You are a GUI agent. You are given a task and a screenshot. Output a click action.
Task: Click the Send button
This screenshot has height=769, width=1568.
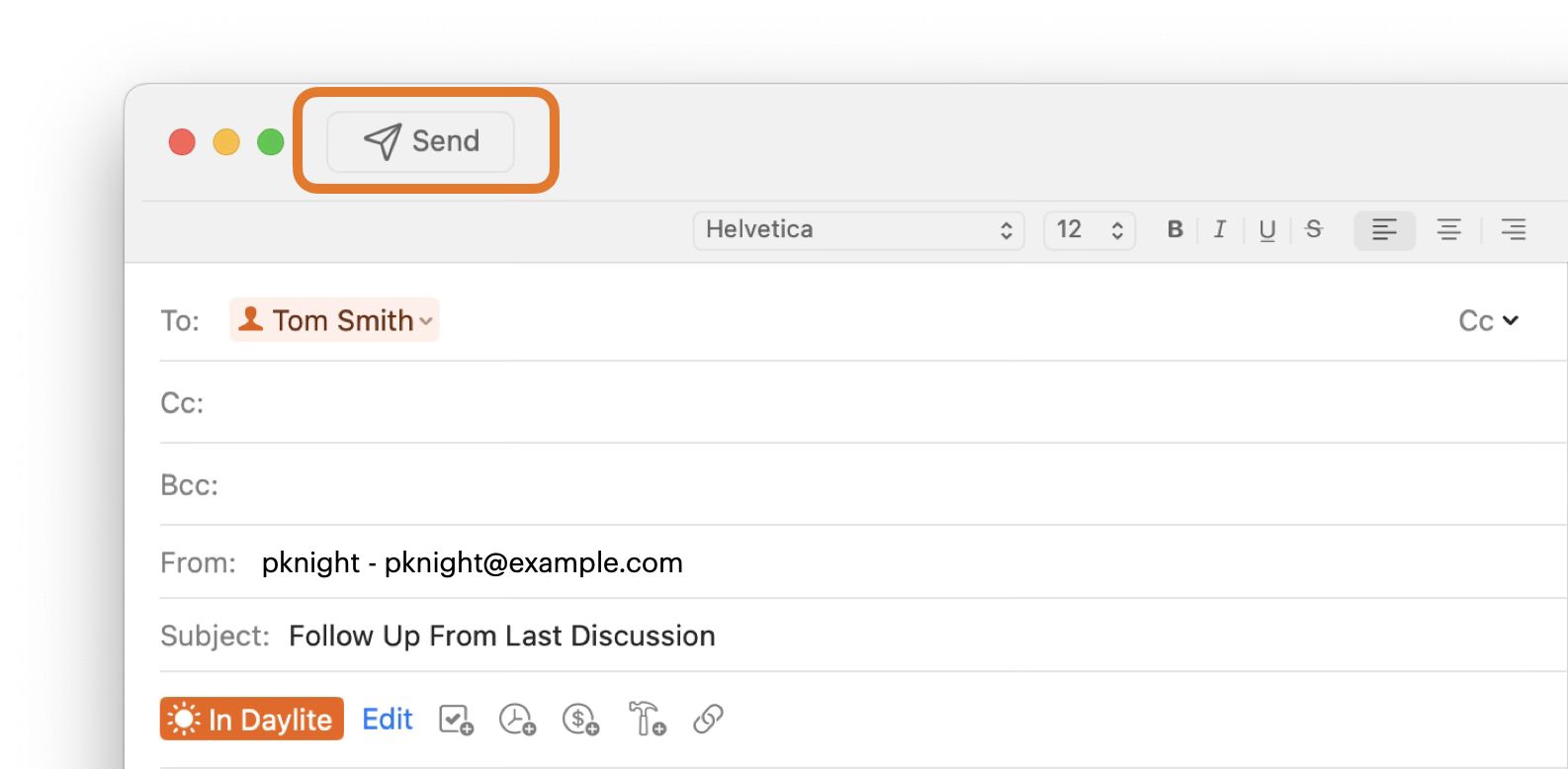tap(421, 141)
